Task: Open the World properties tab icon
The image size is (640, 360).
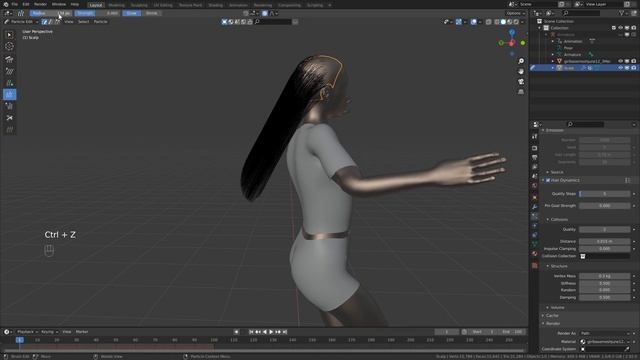Action: (x=535, y=186)
